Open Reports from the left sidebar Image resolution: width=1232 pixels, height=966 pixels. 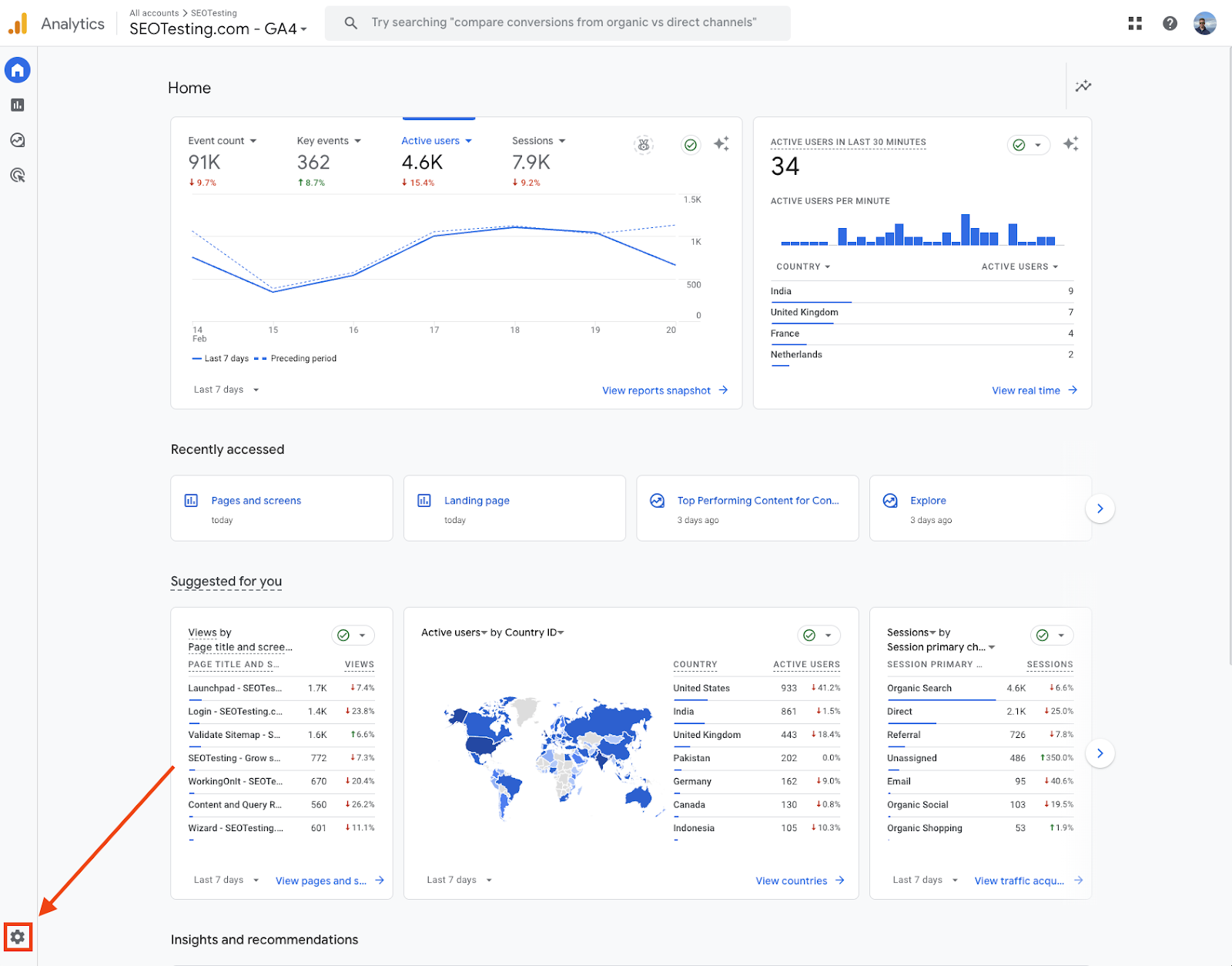pyautogui.click(x=18, y=105)
